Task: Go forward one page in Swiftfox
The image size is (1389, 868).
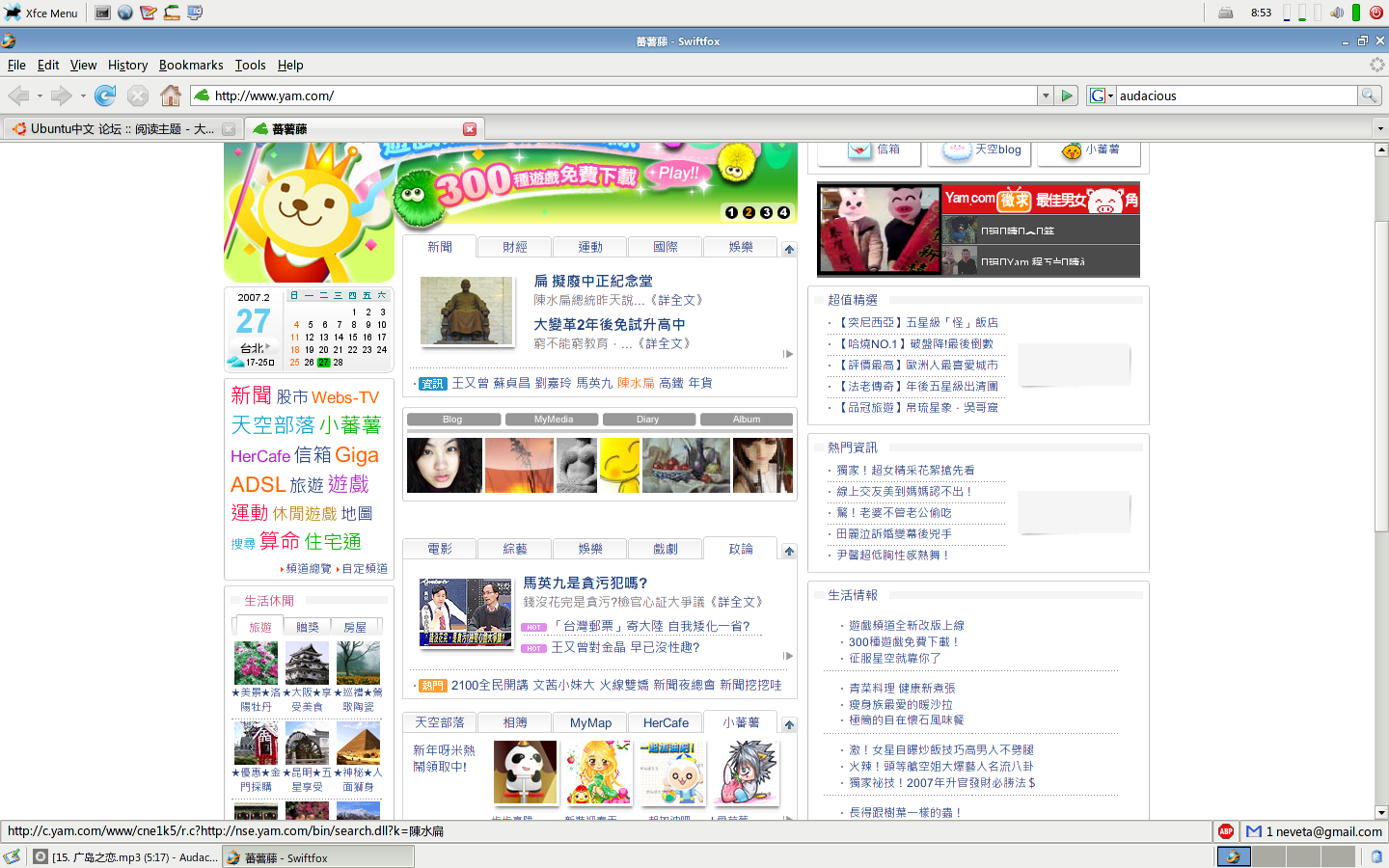Action: (62, 95)
